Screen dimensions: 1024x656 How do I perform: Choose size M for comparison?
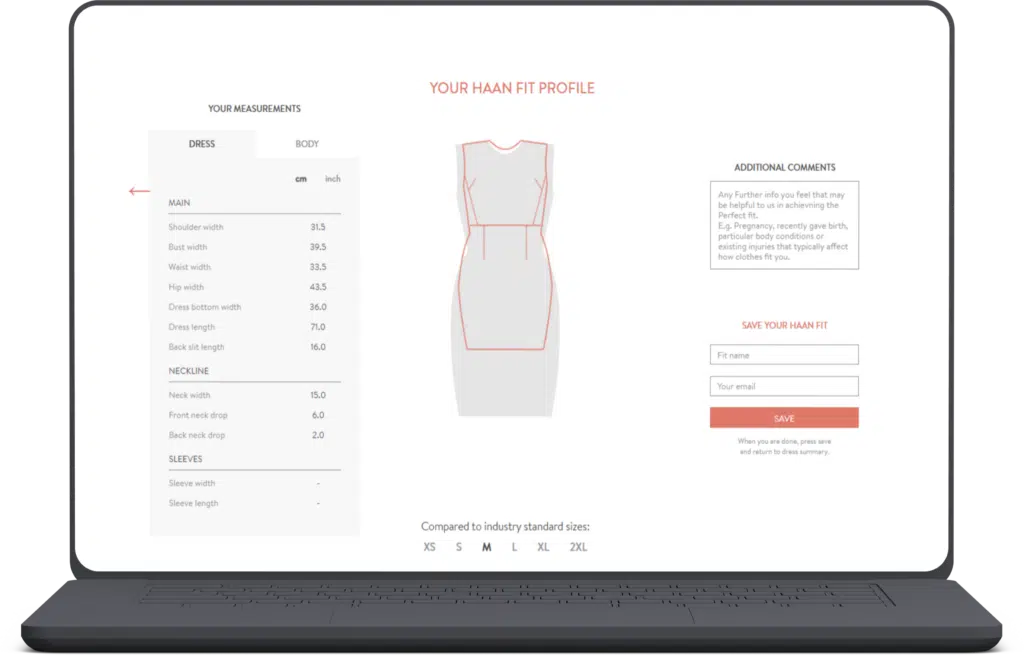coord(487,548)
